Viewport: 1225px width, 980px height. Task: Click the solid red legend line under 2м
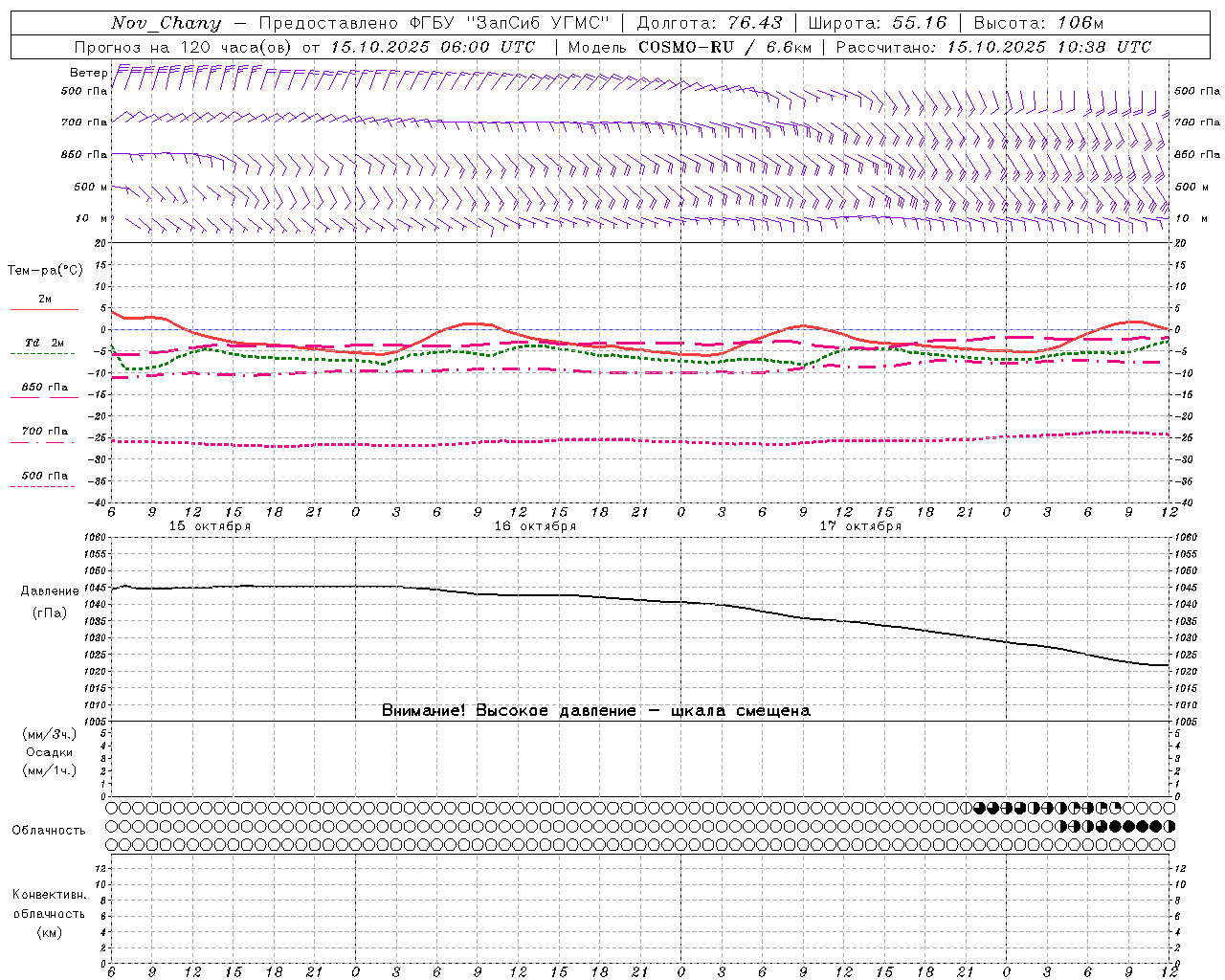pyautogui.click(x=44, y=309)
